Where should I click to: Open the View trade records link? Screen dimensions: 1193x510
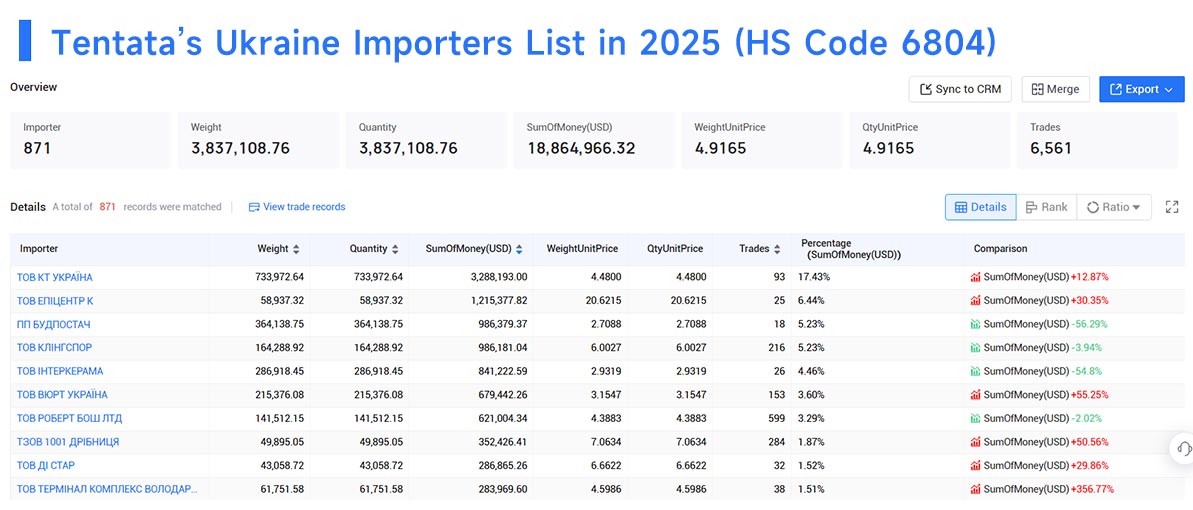coord(297,207)
